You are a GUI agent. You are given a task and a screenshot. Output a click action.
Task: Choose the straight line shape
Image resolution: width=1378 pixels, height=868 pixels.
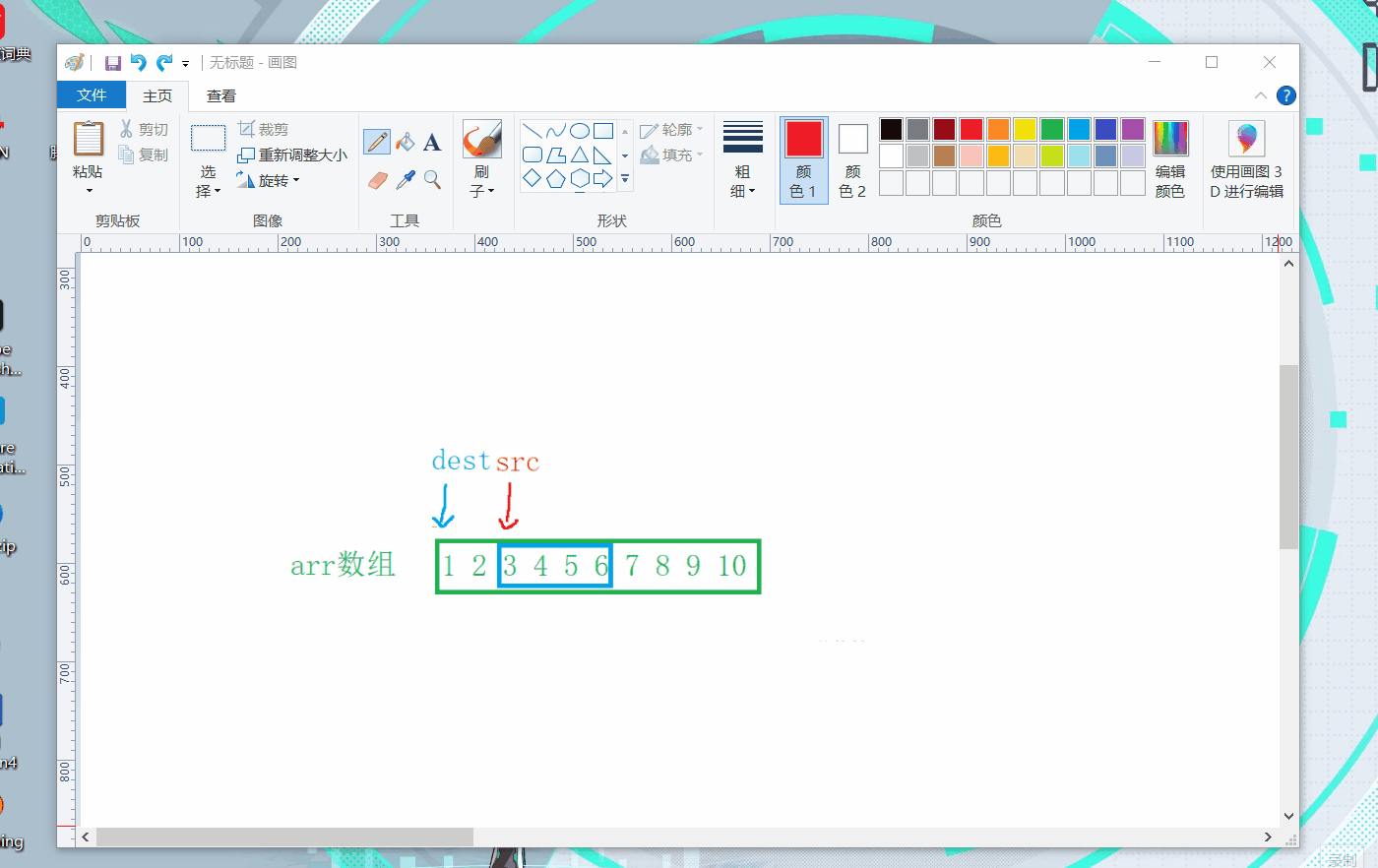532,131
